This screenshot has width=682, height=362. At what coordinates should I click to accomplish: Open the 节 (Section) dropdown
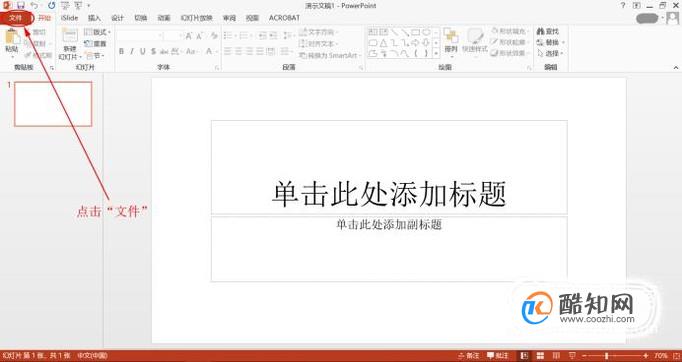coord(94,56)
